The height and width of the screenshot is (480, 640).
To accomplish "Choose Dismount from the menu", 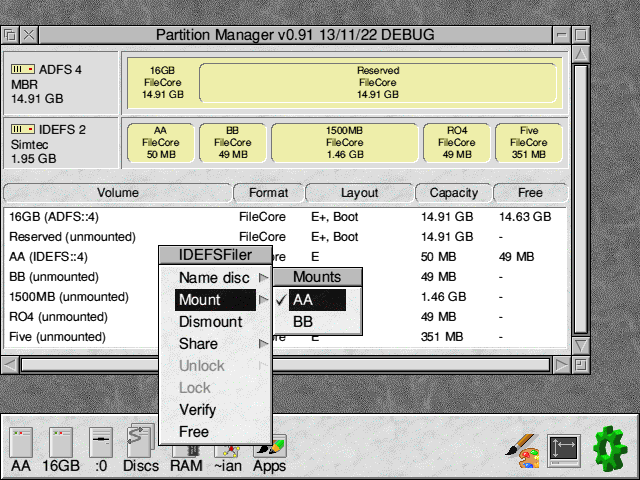I will click(x=215, y=322).
